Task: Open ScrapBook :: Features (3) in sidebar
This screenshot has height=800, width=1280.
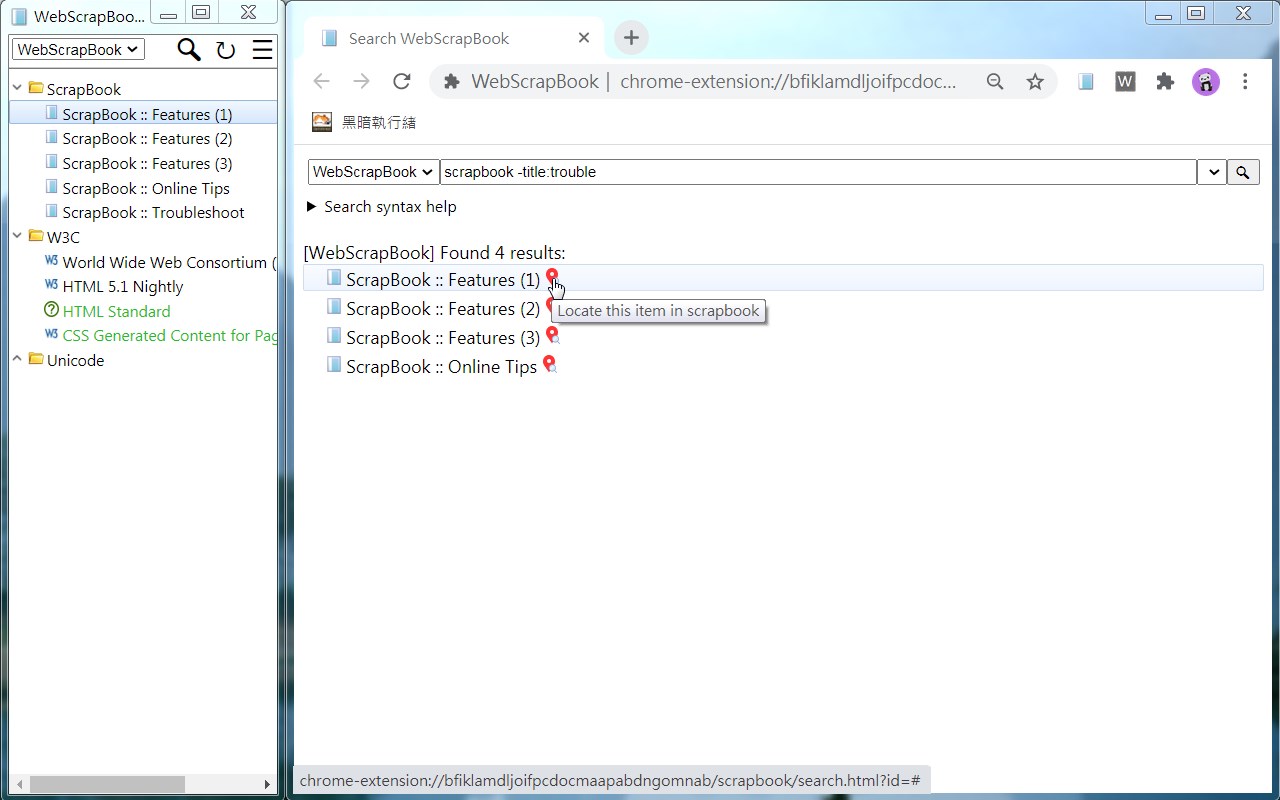Action: [x=147, y=163]
